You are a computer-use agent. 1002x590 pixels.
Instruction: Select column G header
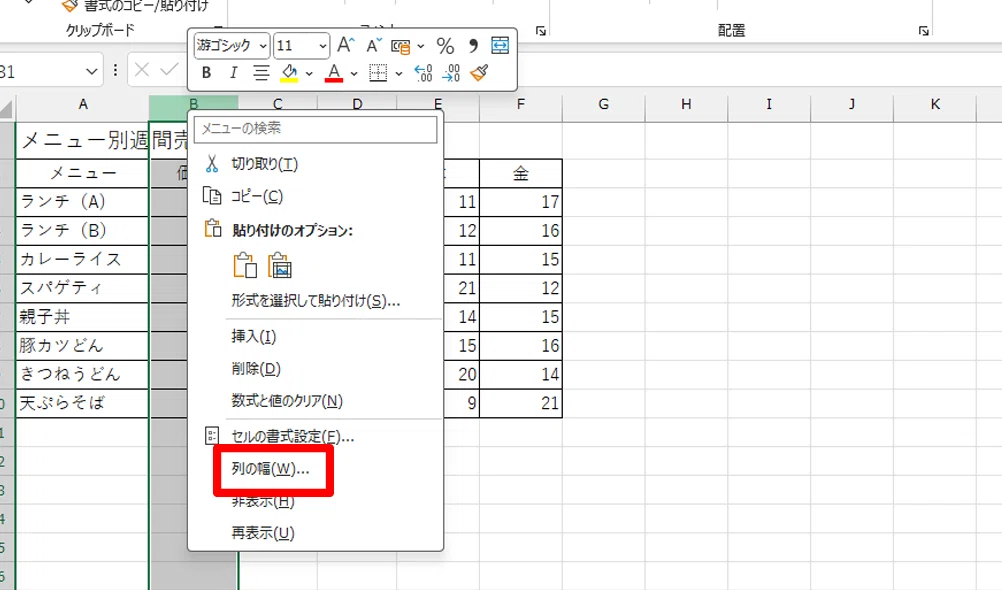click(x=604, y=105)
